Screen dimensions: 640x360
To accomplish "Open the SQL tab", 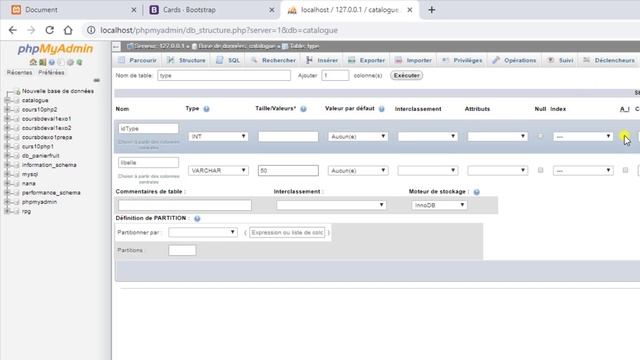I will 228,60.
